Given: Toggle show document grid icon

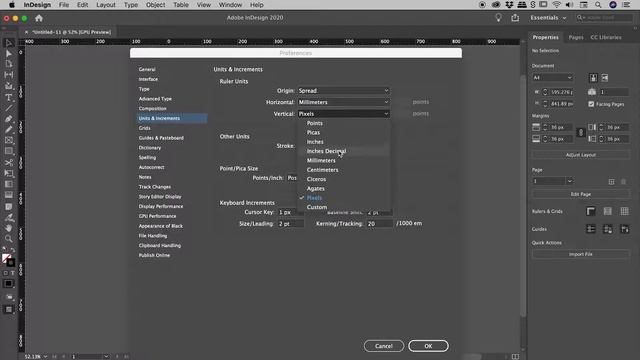Looking at the screenshot, I should point(624,211).
